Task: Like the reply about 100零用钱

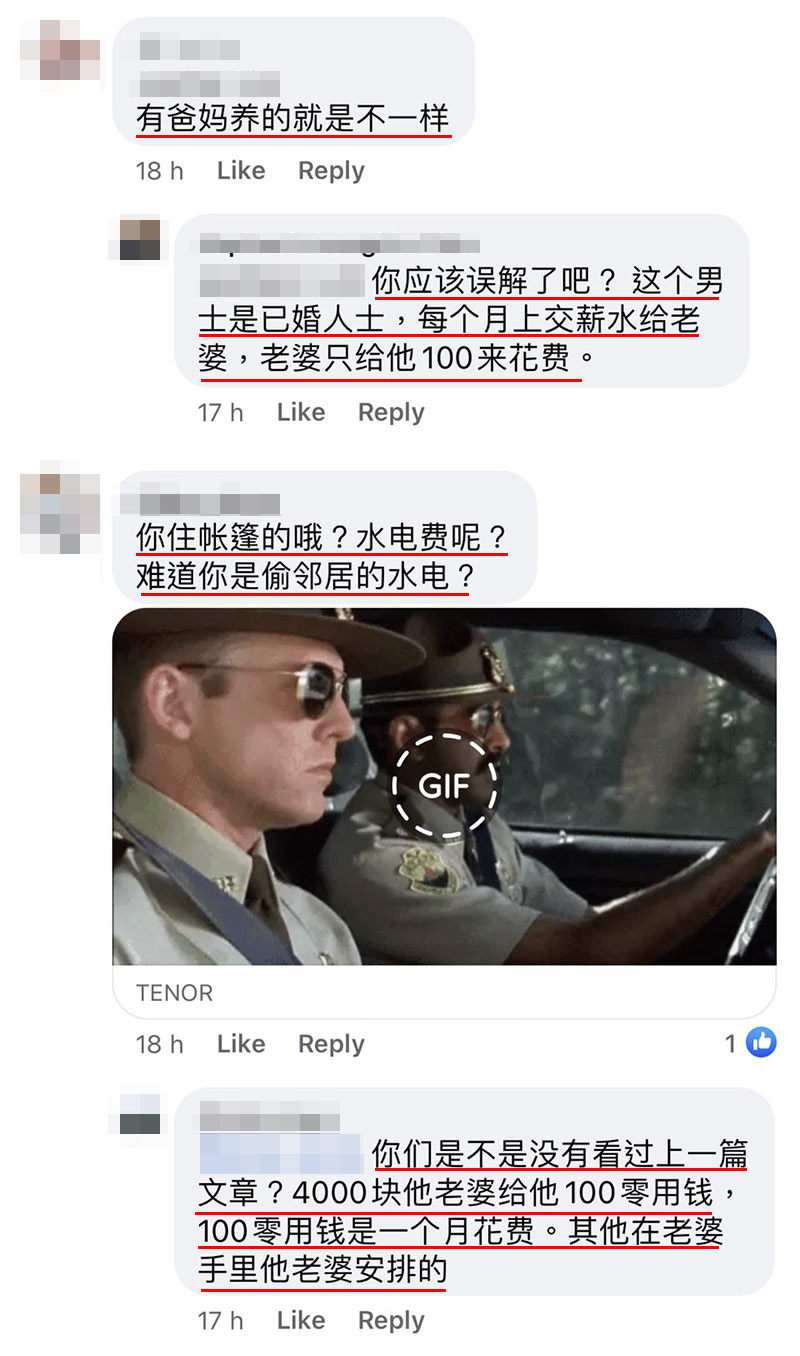Action: click(301, 1320)
